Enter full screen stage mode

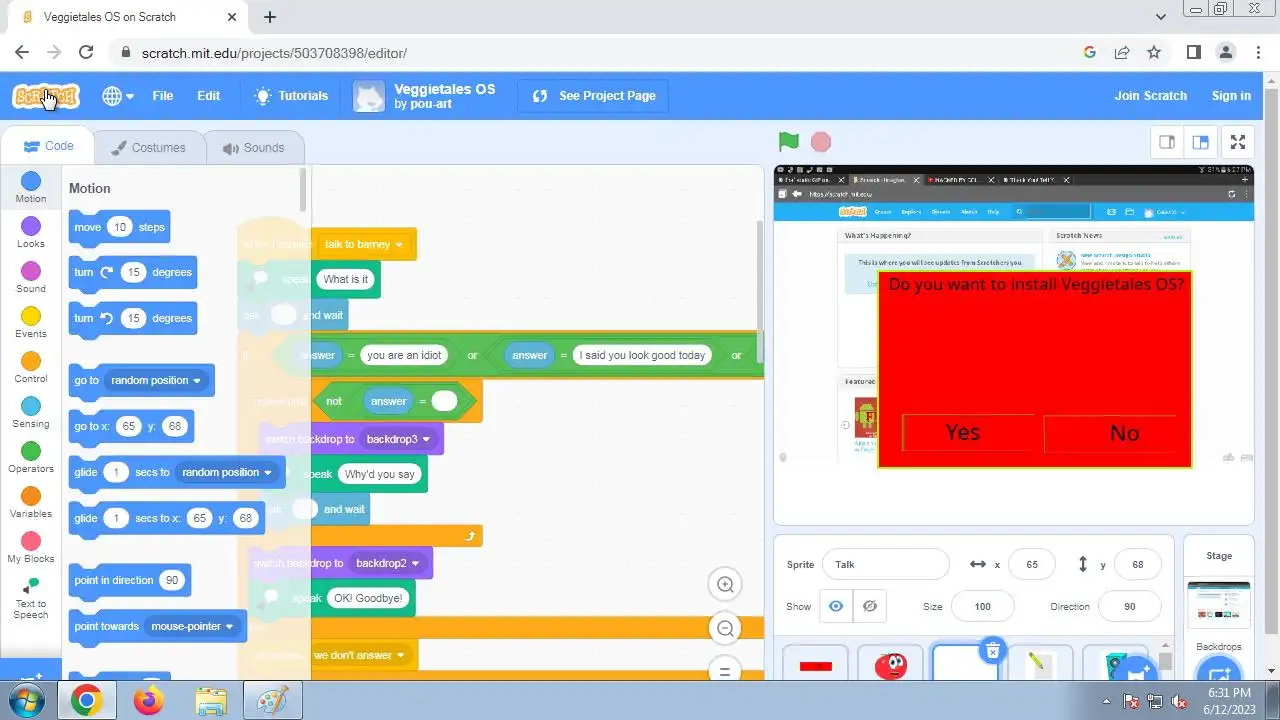1238,142
